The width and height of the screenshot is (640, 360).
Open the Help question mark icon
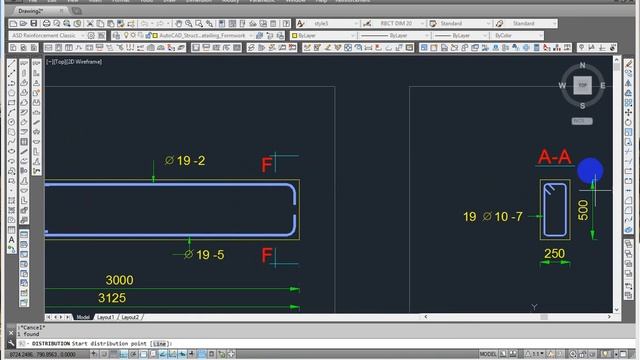(287, 24)
